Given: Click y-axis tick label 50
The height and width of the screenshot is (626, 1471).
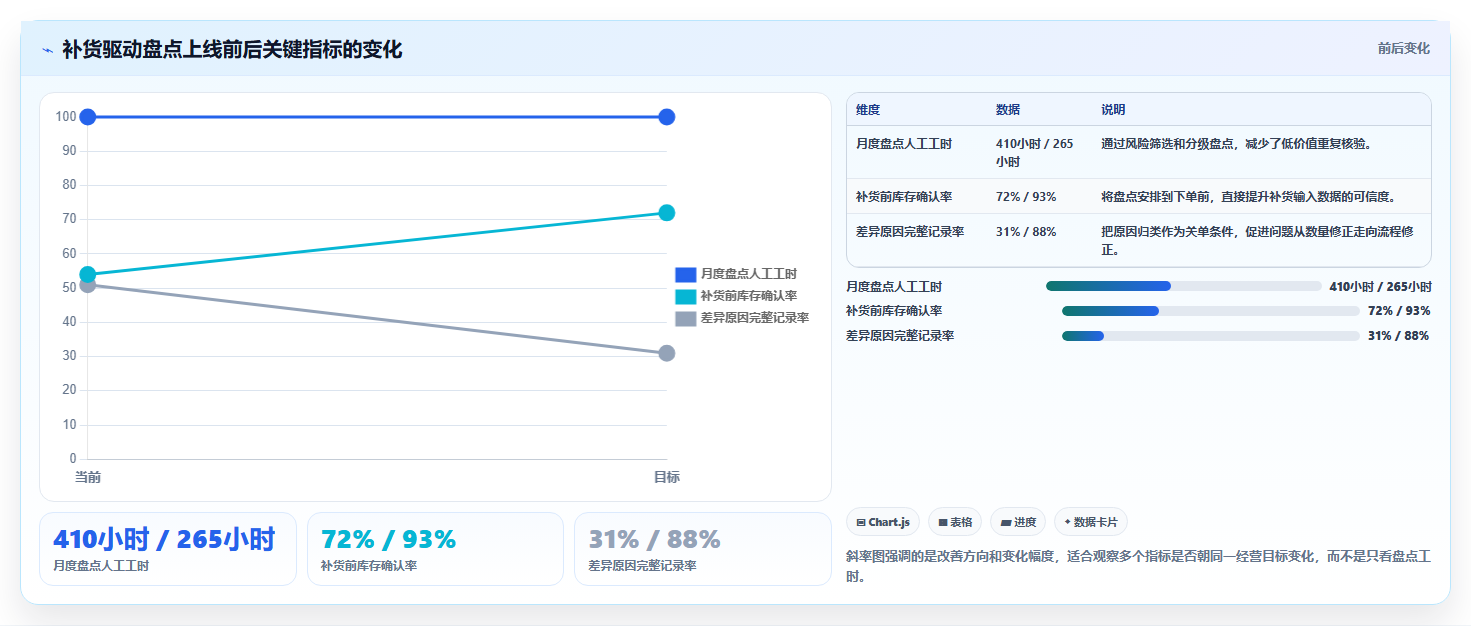Looking at the screenshot, I should [x=70, y=288].
